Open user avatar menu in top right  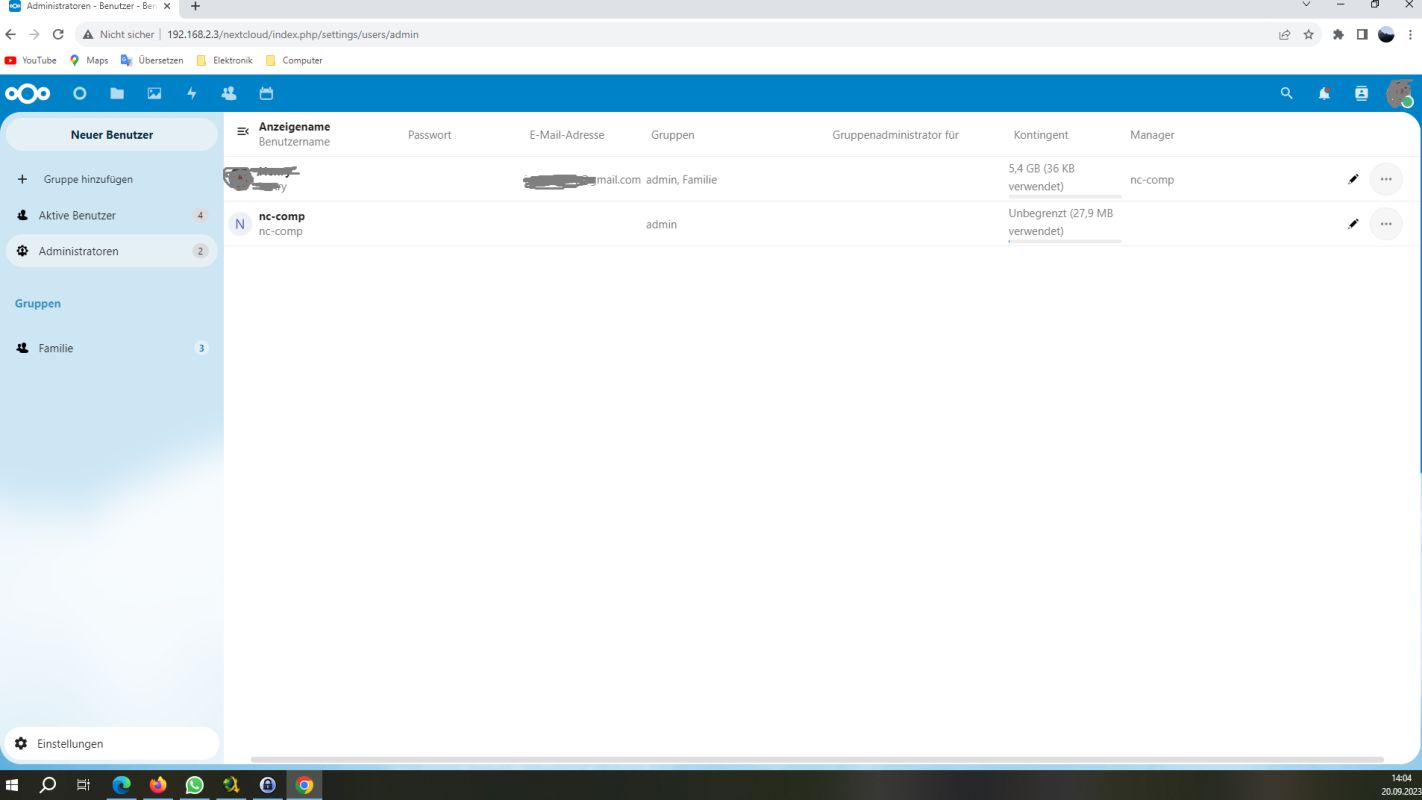click(1398, 93)
